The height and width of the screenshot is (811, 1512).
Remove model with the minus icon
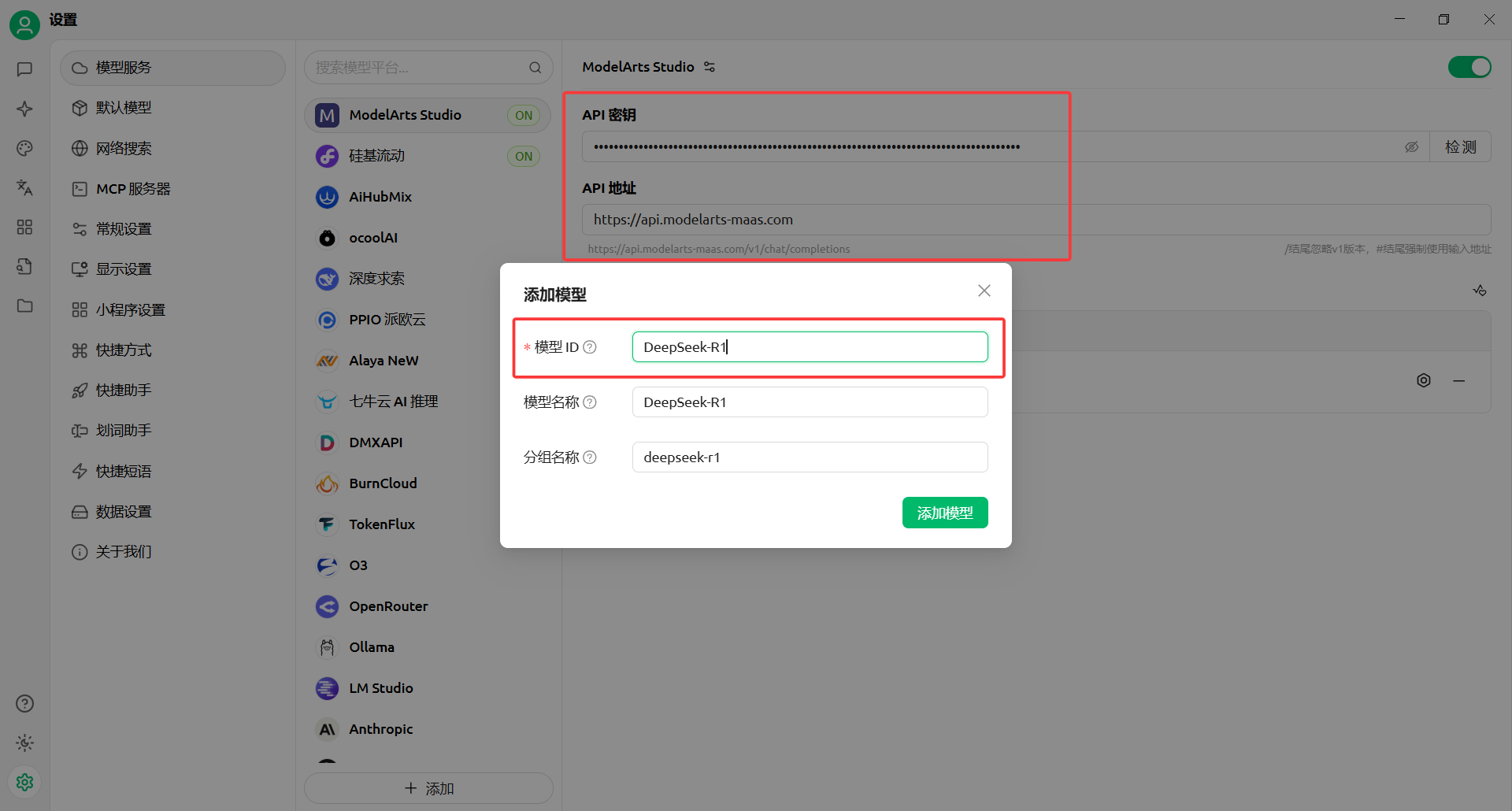[1459, 380]
